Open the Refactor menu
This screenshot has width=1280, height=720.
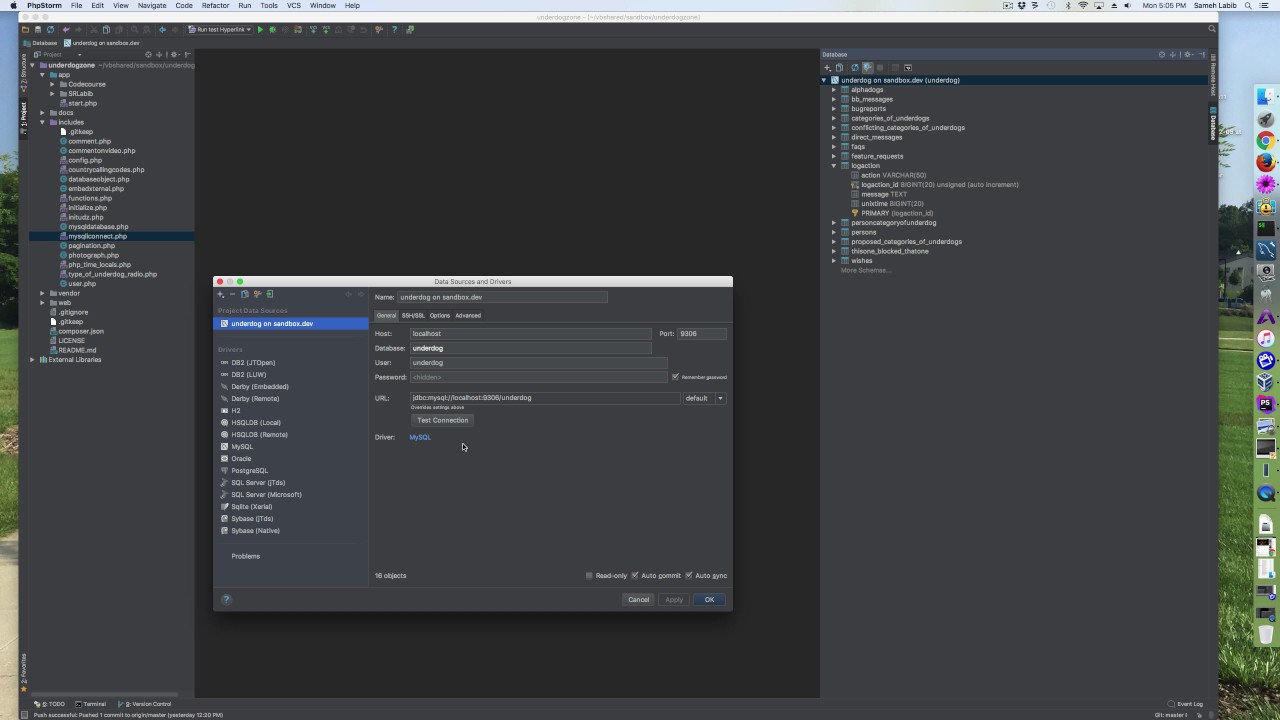click(215, 5)
